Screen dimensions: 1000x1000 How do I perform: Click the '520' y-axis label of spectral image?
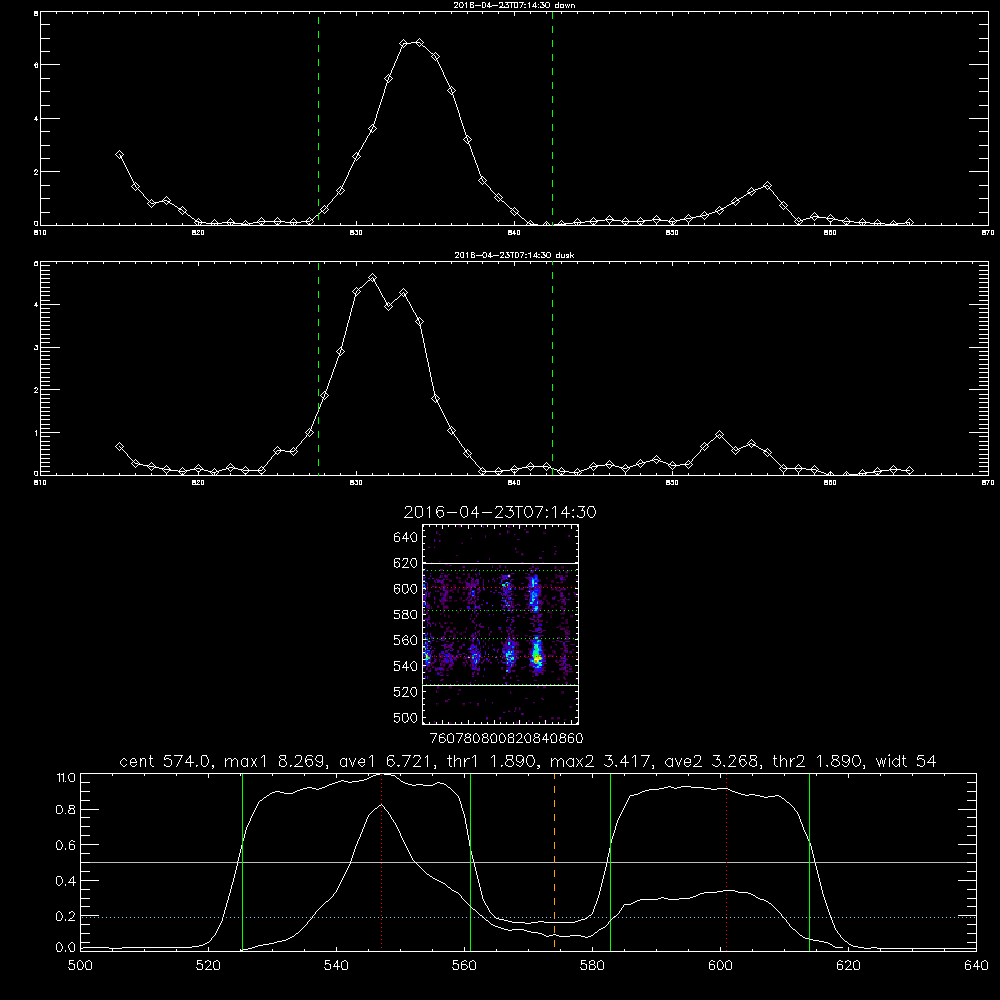point(405,692)
